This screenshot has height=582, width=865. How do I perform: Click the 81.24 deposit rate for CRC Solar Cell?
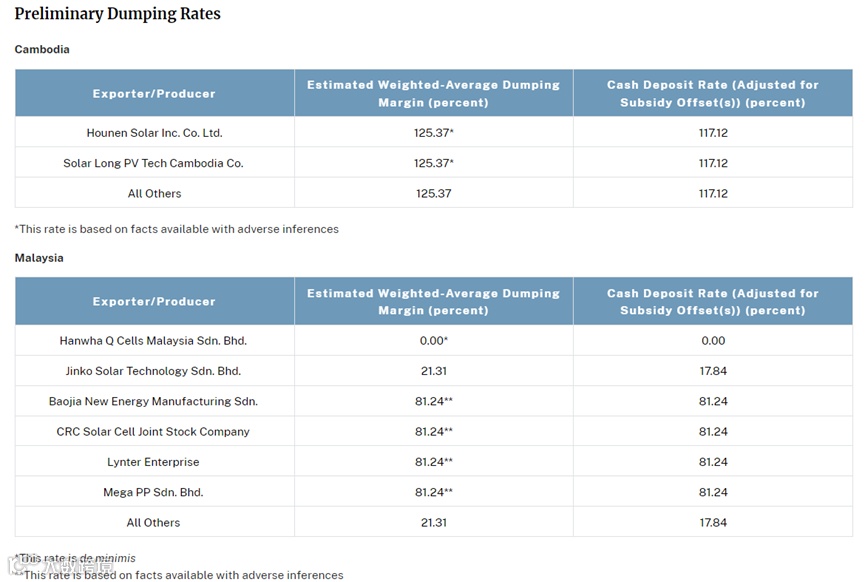713,432
